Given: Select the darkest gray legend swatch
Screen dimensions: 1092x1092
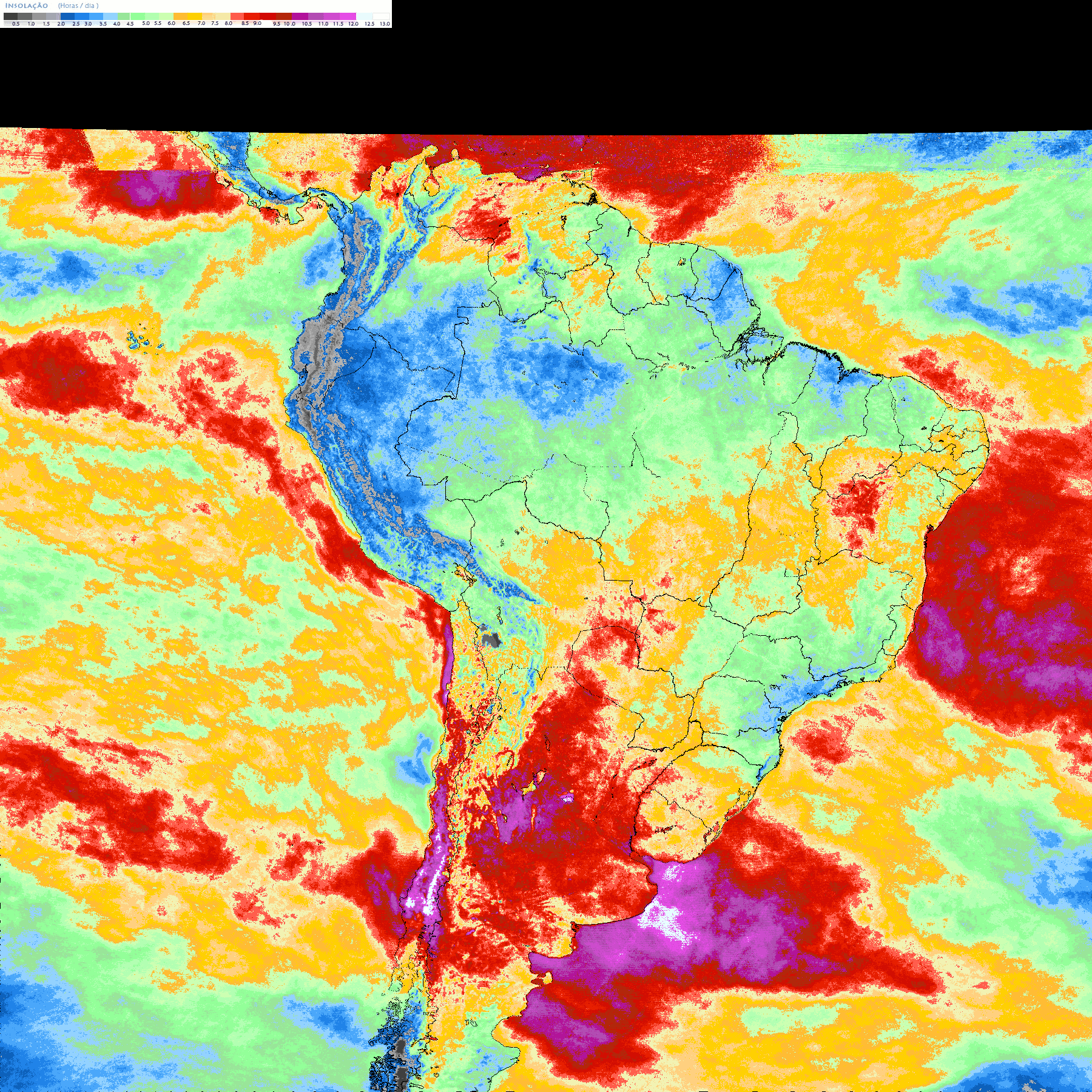Looking at the screenshot, I should point(10,16).
